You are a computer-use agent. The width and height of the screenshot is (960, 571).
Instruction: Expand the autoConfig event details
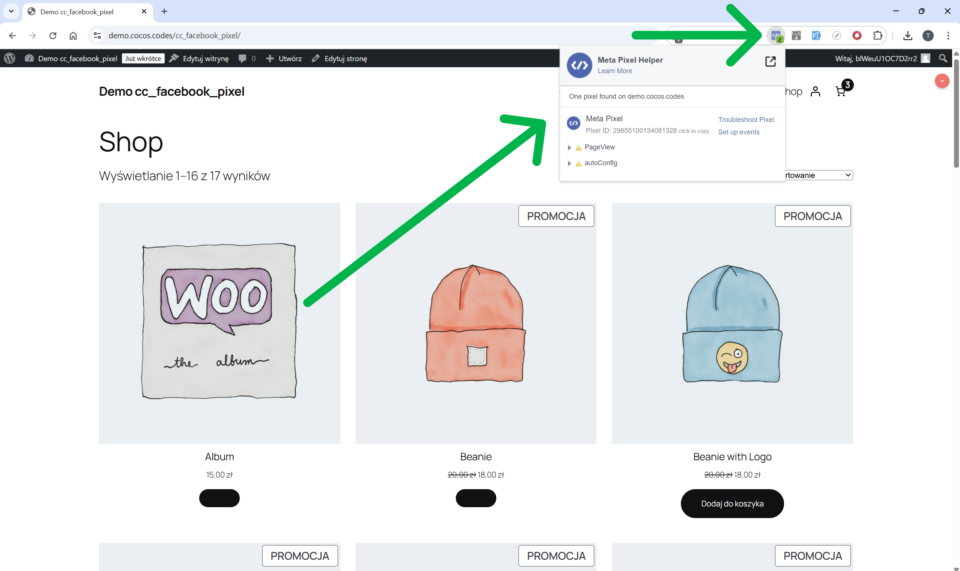(569, 163)
